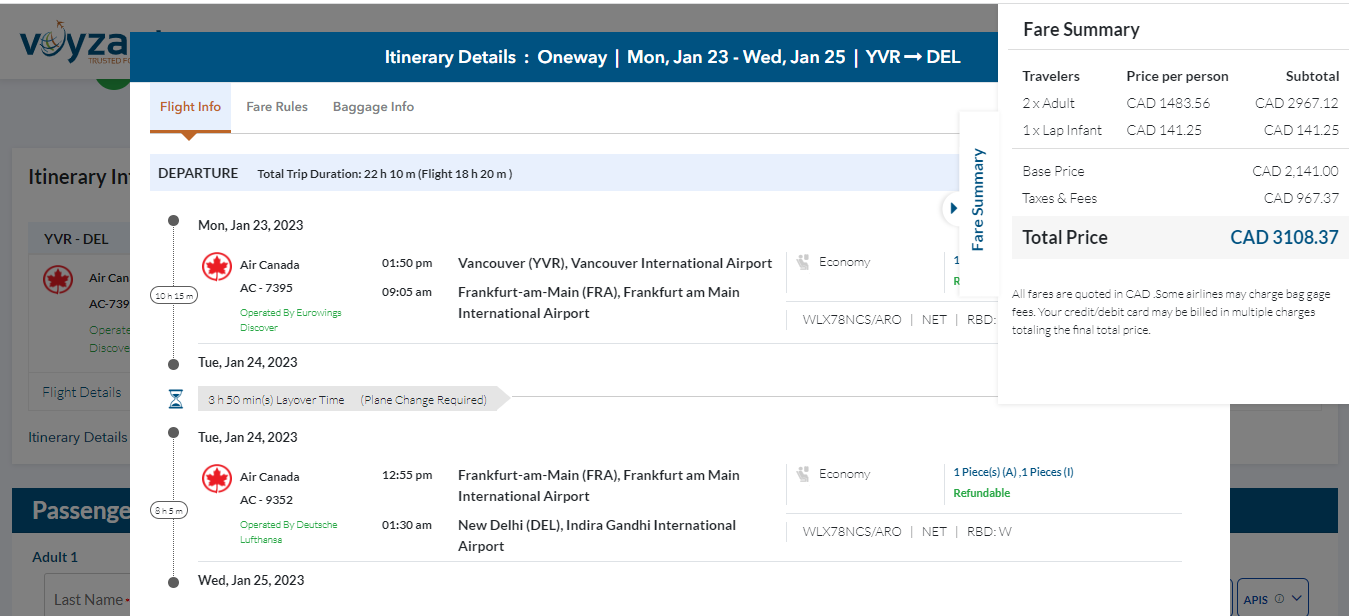Click the info icon on the APIS button
Screen dimensions: 1349x616
pos(1279,599)
